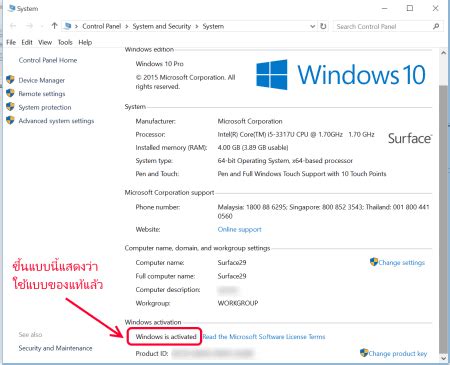This screenshot has width=450, height=365.
Task: Open address bar history dropdown
Action: [312, 26]
